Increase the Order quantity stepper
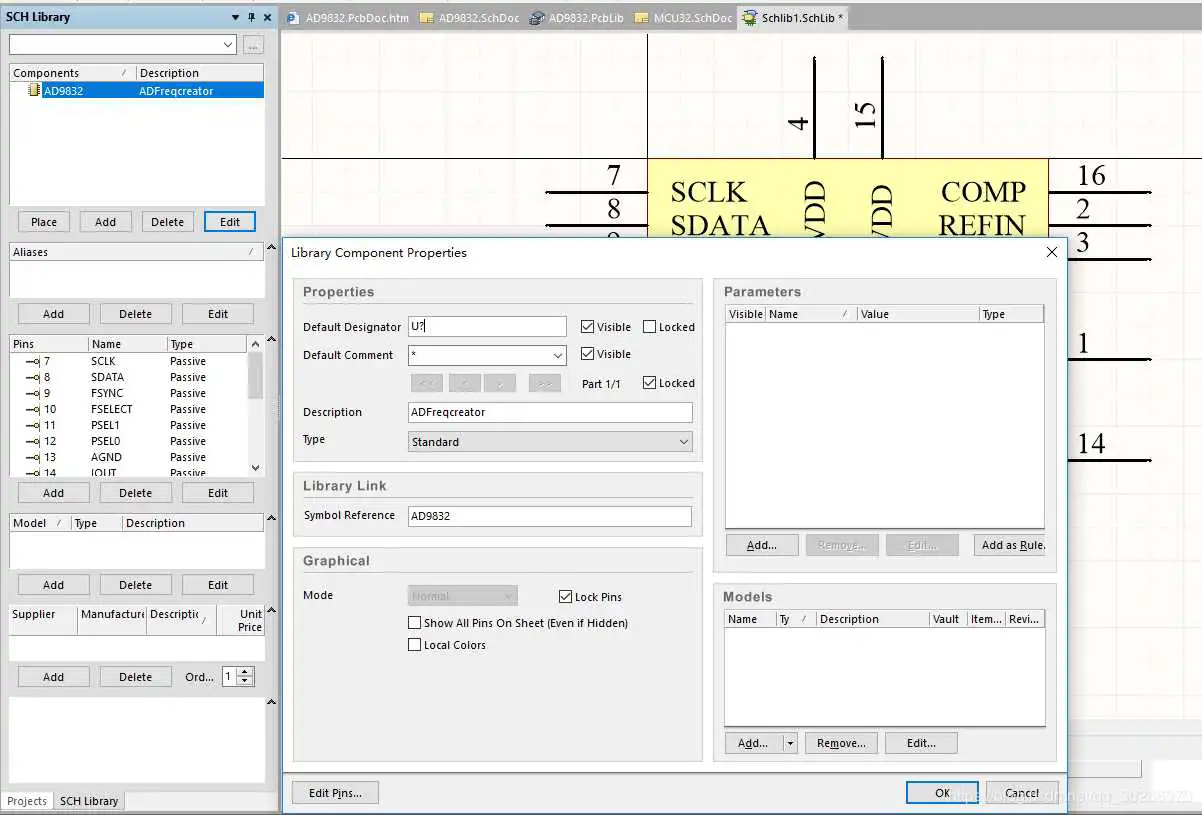This screenshot has width=1202, height=815. 247,672
